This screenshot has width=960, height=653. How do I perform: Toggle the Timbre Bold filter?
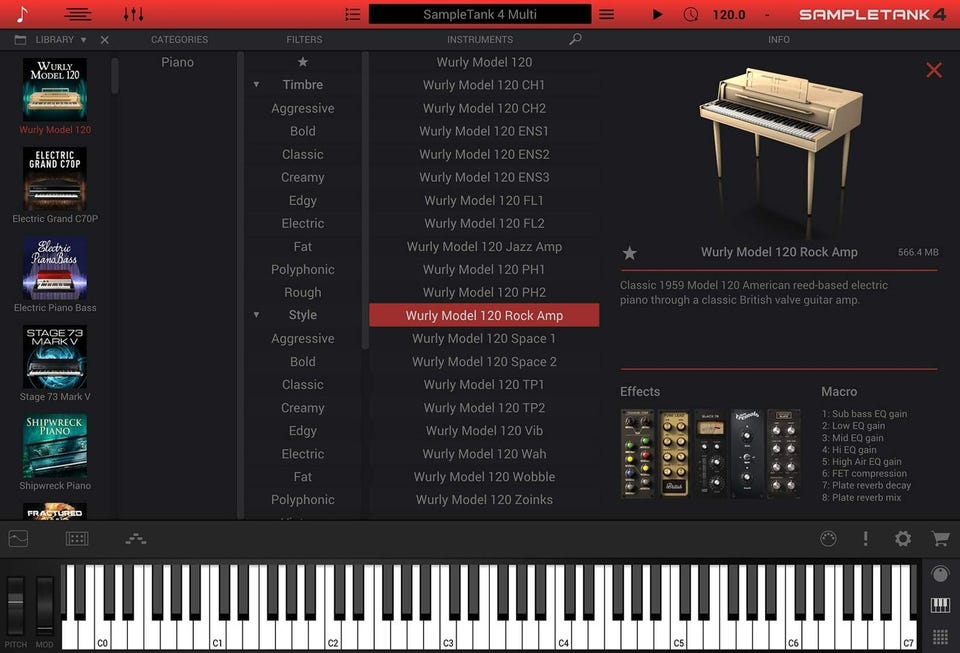tap(302, 131)
